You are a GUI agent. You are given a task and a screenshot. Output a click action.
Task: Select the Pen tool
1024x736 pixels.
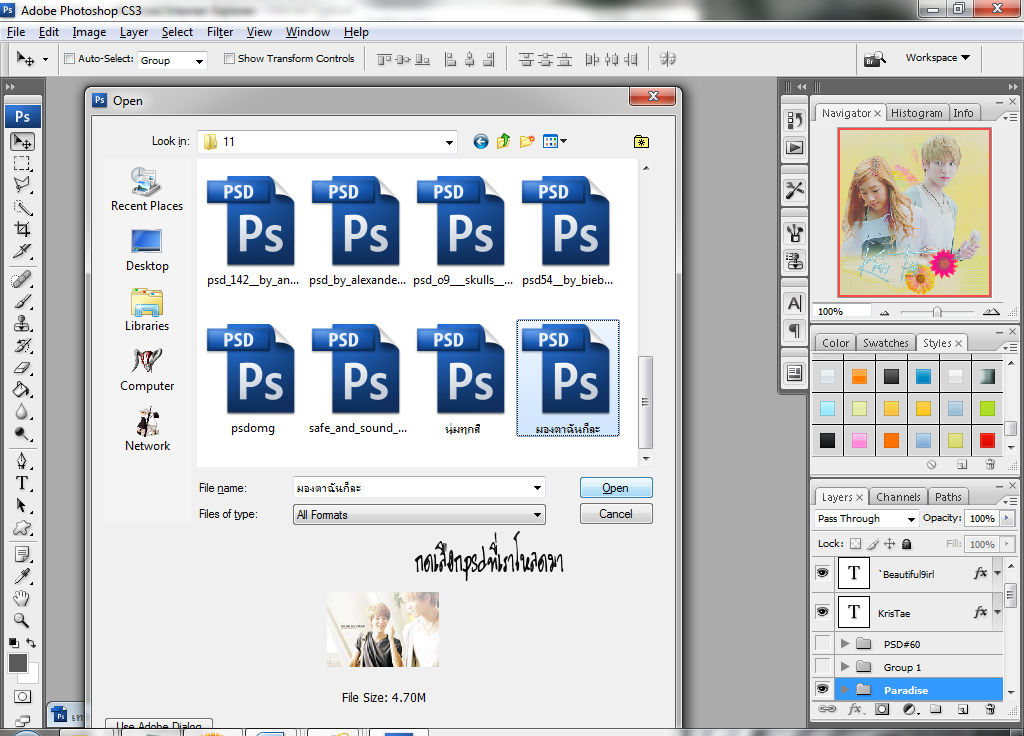pyautogui.click(x=22, y=462)
